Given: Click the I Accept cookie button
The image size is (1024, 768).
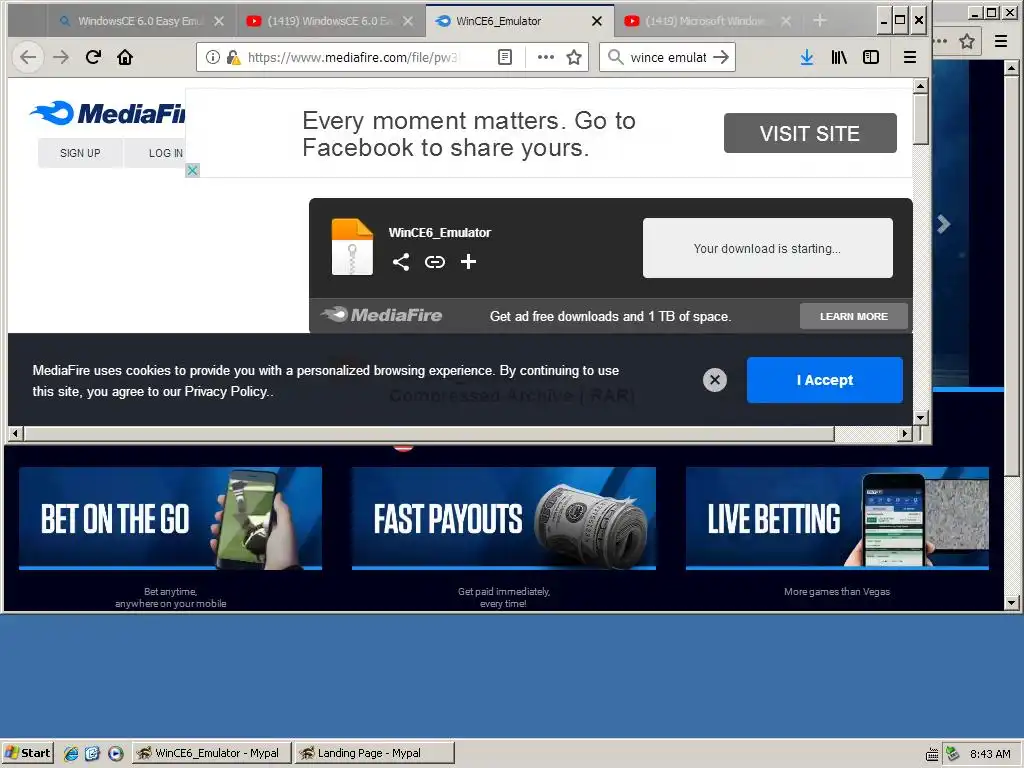Looking at the screenshot, I should tap(825, 380).
